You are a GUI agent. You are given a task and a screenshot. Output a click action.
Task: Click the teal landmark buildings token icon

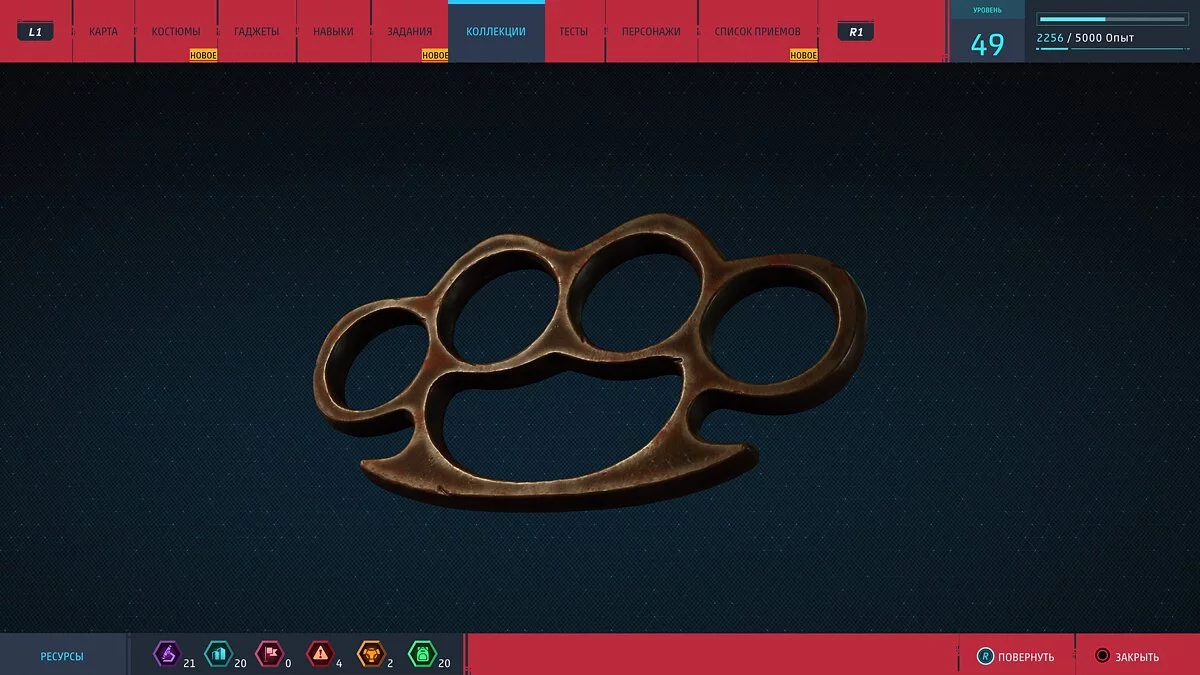click(218, 655)
